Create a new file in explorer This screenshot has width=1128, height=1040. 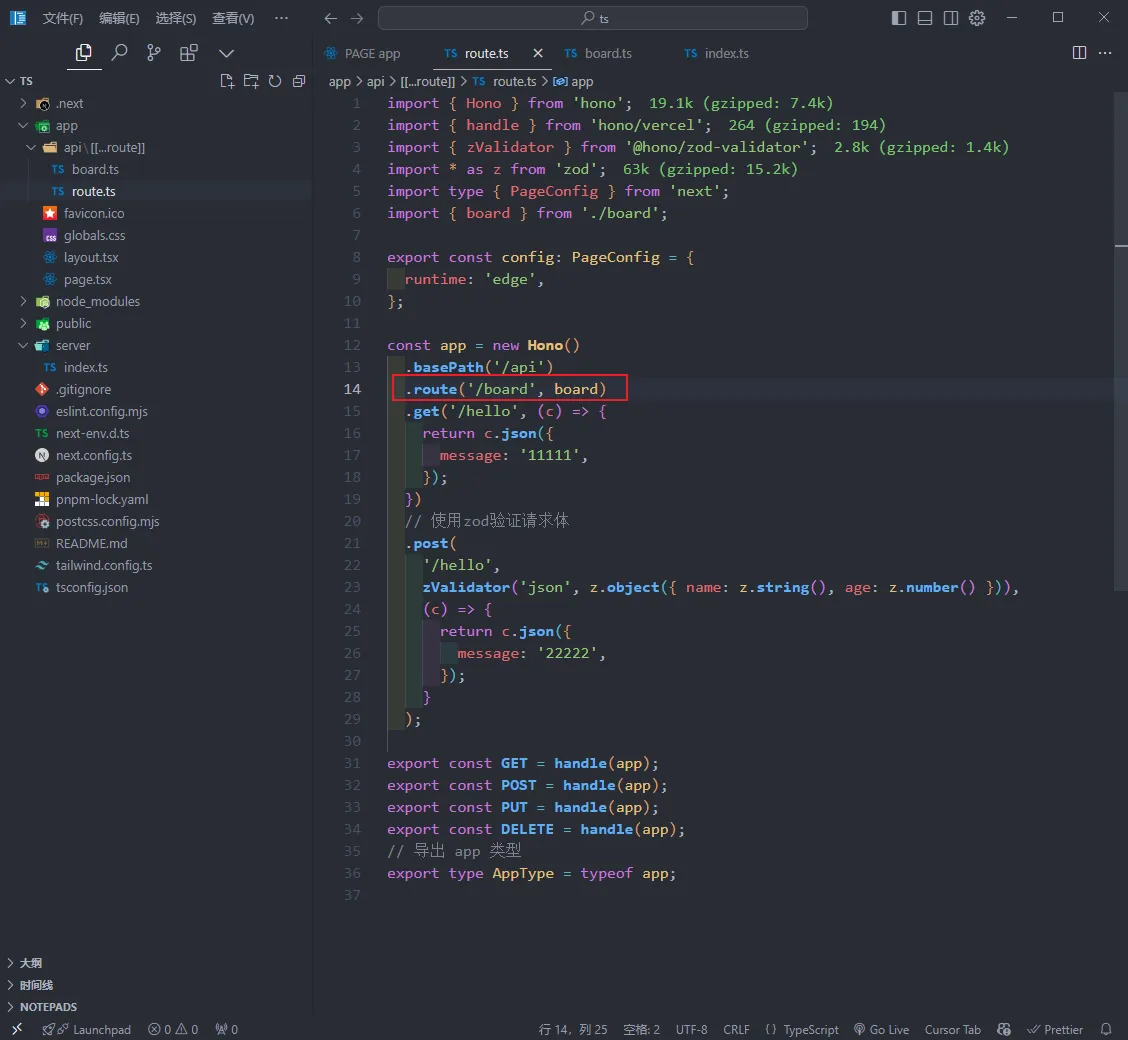(227, 81)
